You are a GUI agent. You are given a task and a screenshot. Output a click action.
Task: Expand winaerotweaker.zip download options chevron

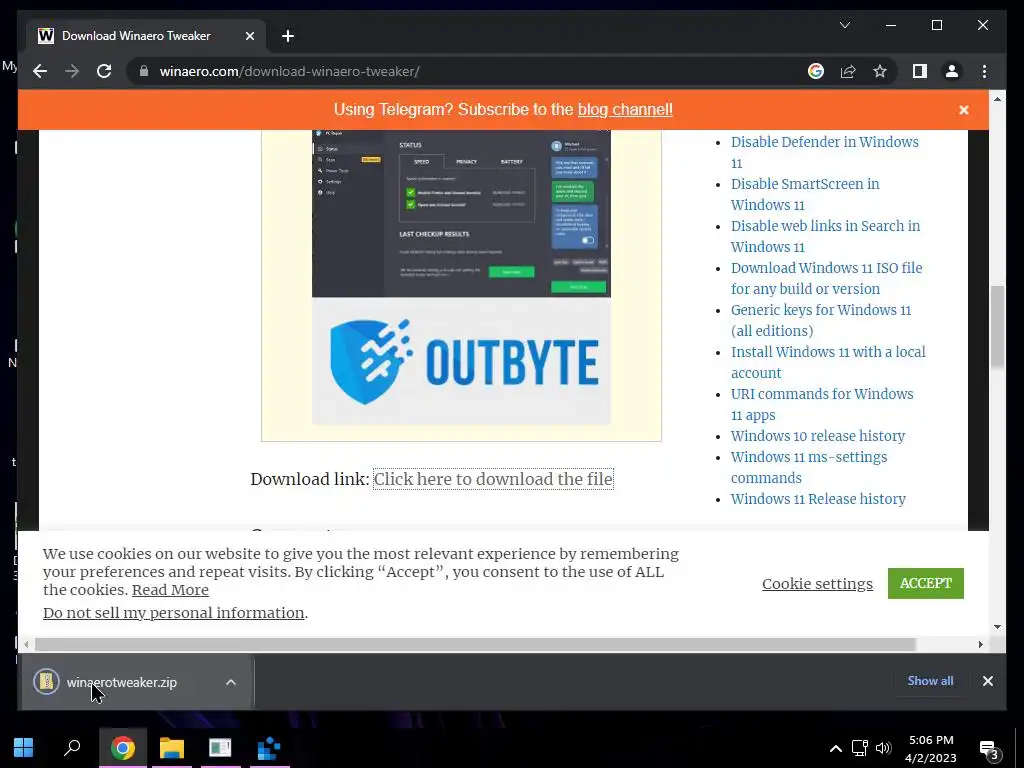click(x=231, y=682)
